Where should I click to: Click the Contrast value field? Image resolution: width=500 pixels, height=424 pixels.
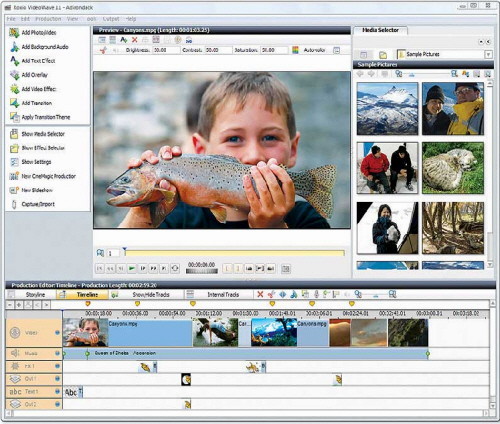pyautogui.click(x=218, y=50)
